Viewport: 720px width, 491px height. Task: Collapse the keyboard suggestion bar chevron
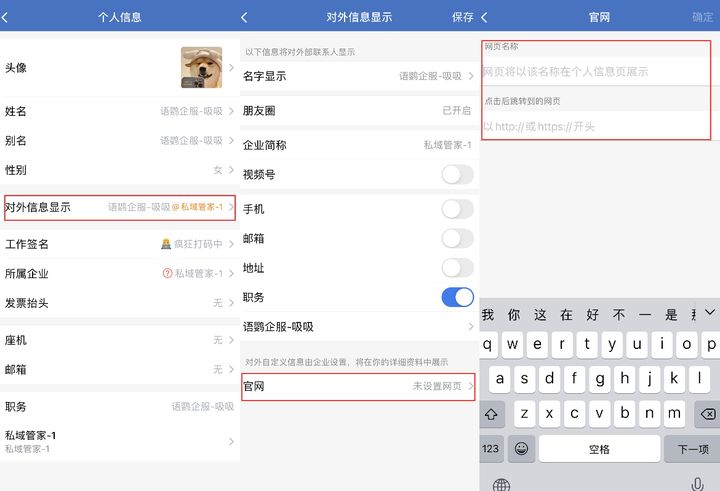(x=708, y=314)
